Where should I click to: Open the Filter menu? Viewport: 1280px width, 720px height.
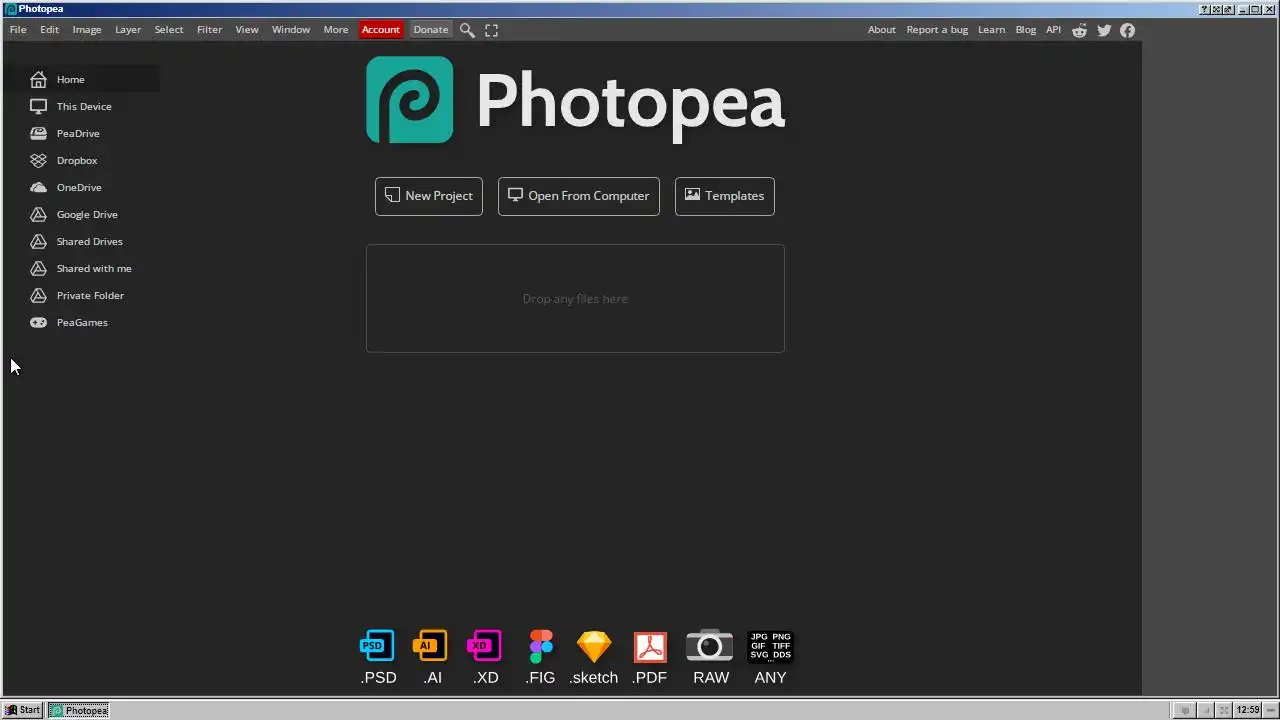pos(210,30)
